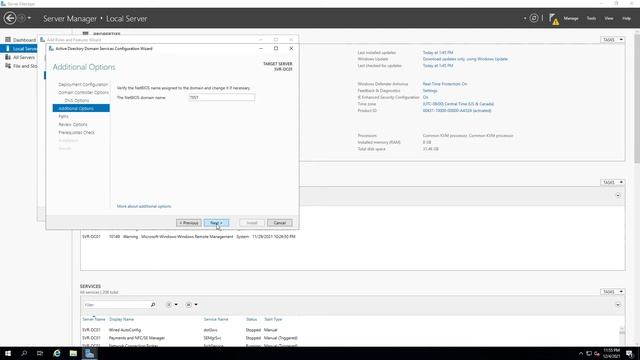Open the Central Time zone link
Image resolution: width=640 pixels, height=360 pixels.
click(458, 104)
